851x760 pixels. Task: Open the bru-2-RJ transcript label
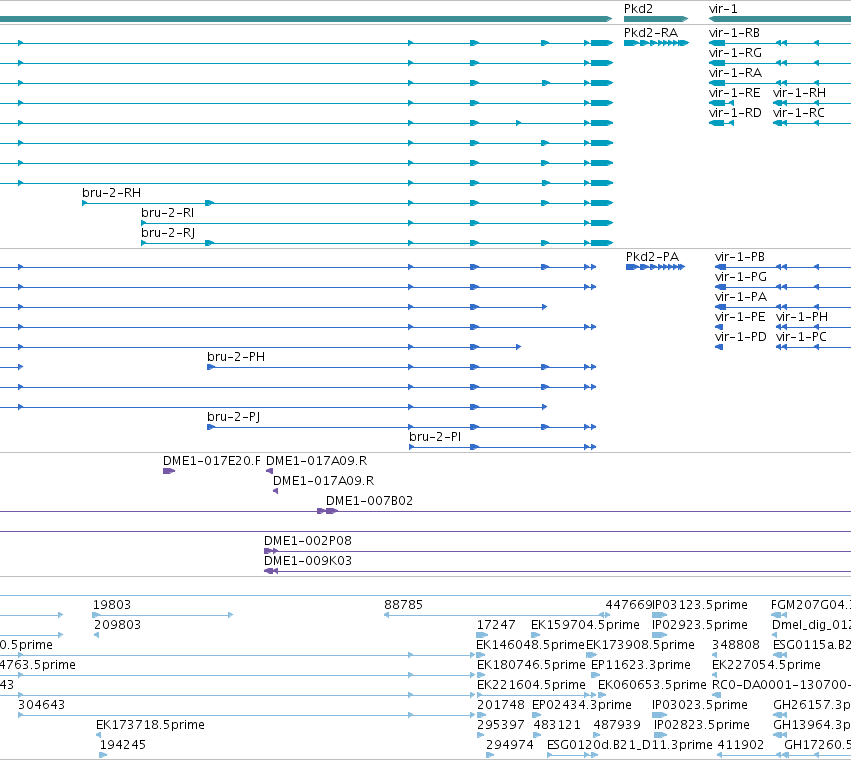pyautogui.click(x=168, y=233)
